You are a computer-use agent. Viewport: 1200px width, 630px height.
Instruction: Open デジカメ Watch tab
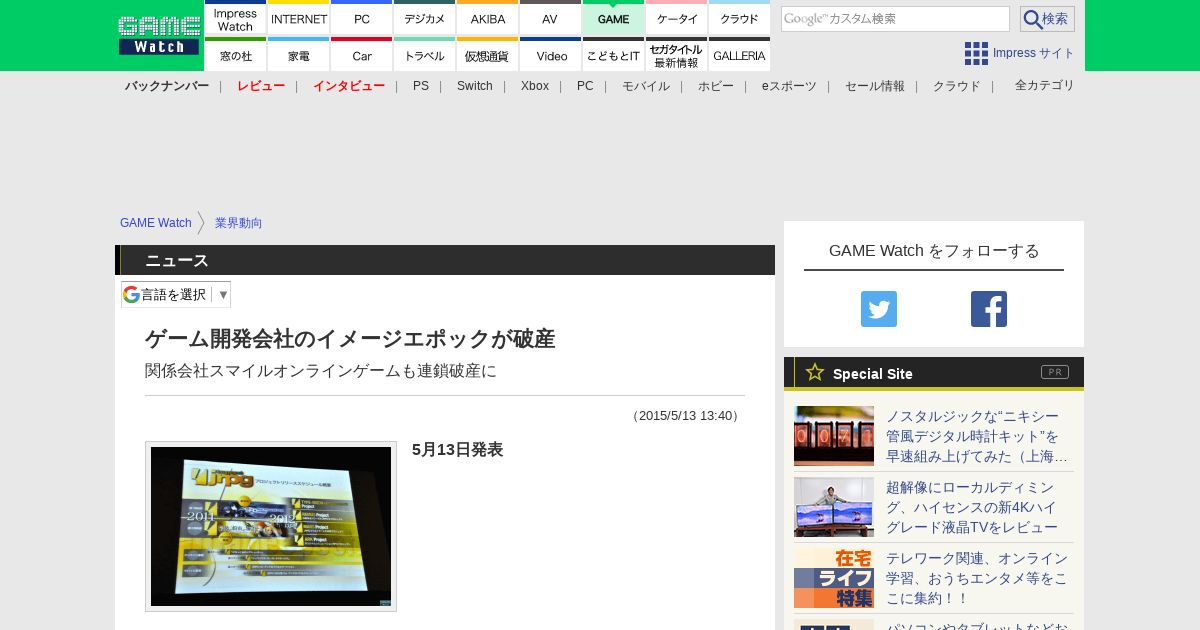click(425, 19)
